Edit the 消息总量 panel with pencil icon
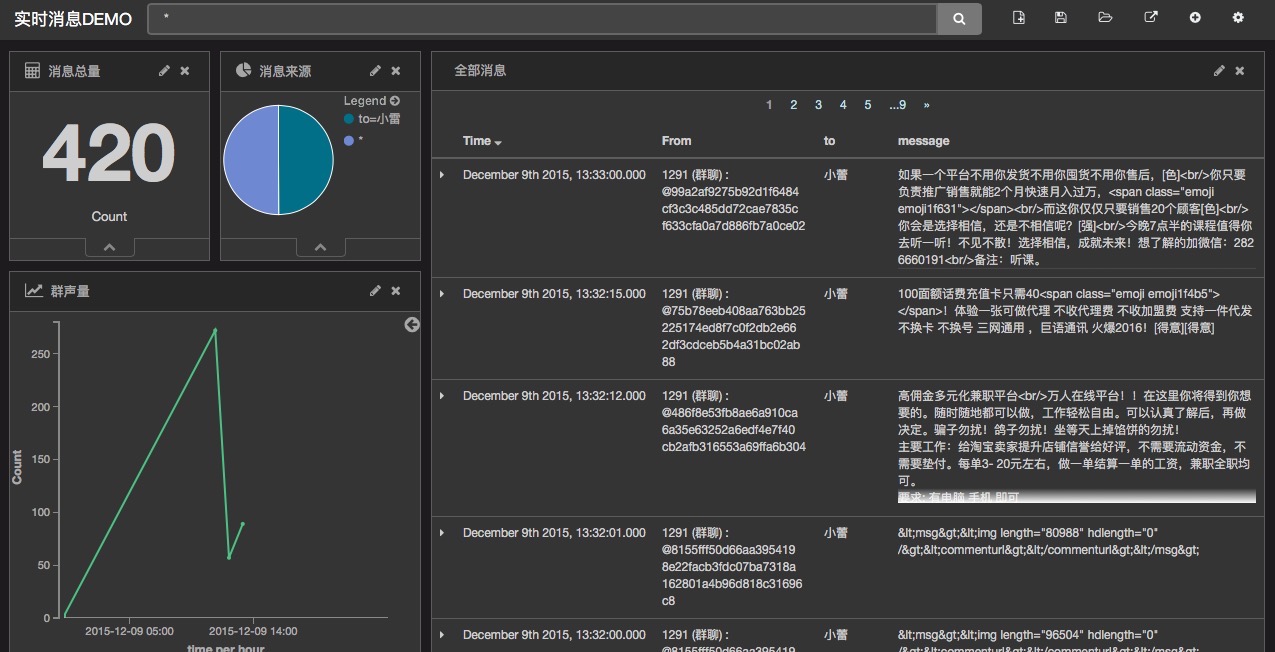Viewport: 1275px width, 652px height. pyautogui.click(x=164, y=71)
